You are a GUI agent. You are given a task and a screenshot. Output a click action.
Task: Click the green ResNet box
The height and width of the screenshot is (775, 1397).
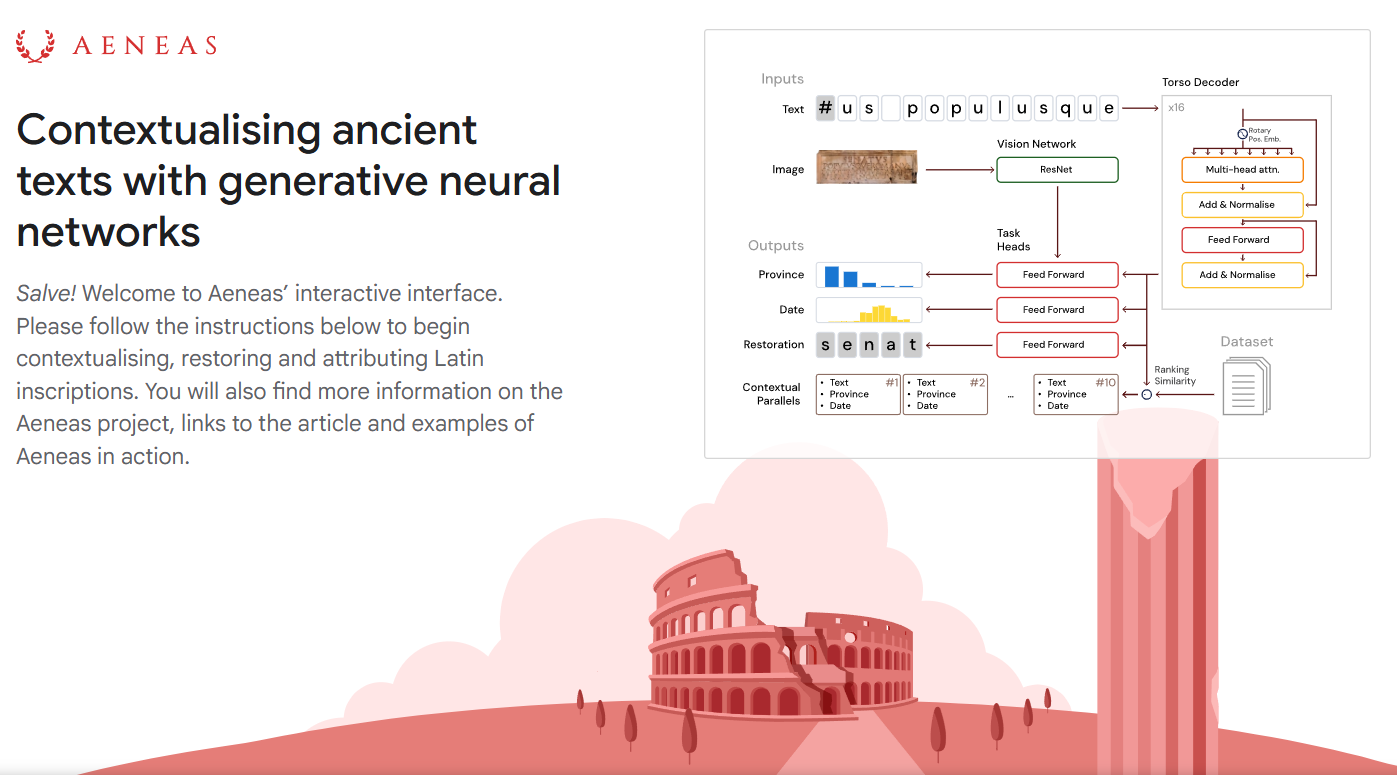1056,170
